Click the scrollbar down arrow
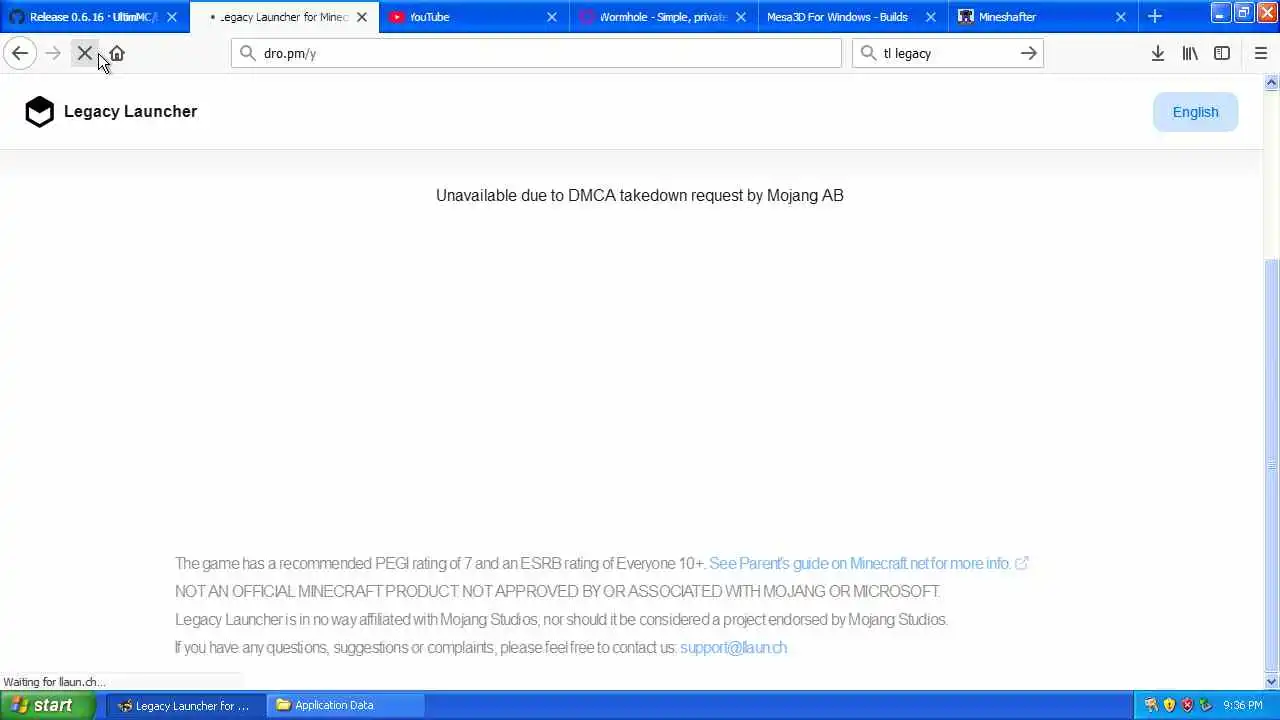The height and width of the screenshot is (720, 1280). [x=1272, y=681]
